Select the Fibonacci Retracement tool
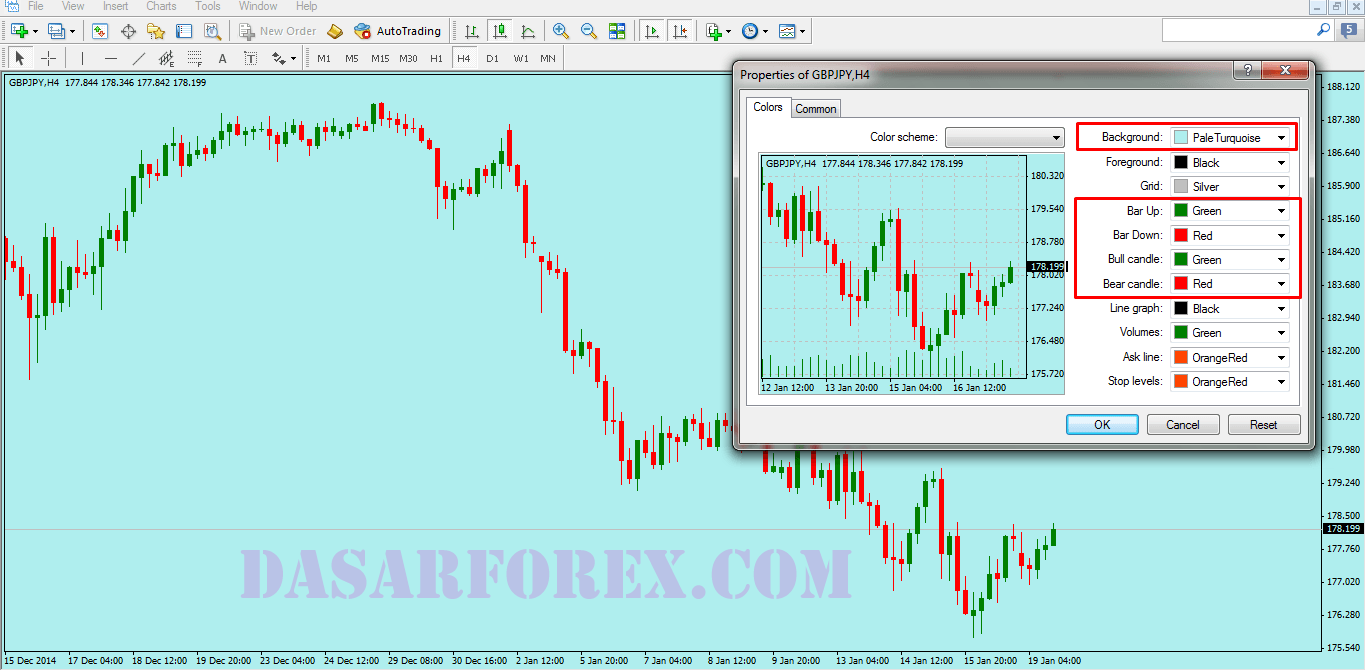The width and height of the screenshot is (1365, 670). pyautogui.click(x=194, y=58)
